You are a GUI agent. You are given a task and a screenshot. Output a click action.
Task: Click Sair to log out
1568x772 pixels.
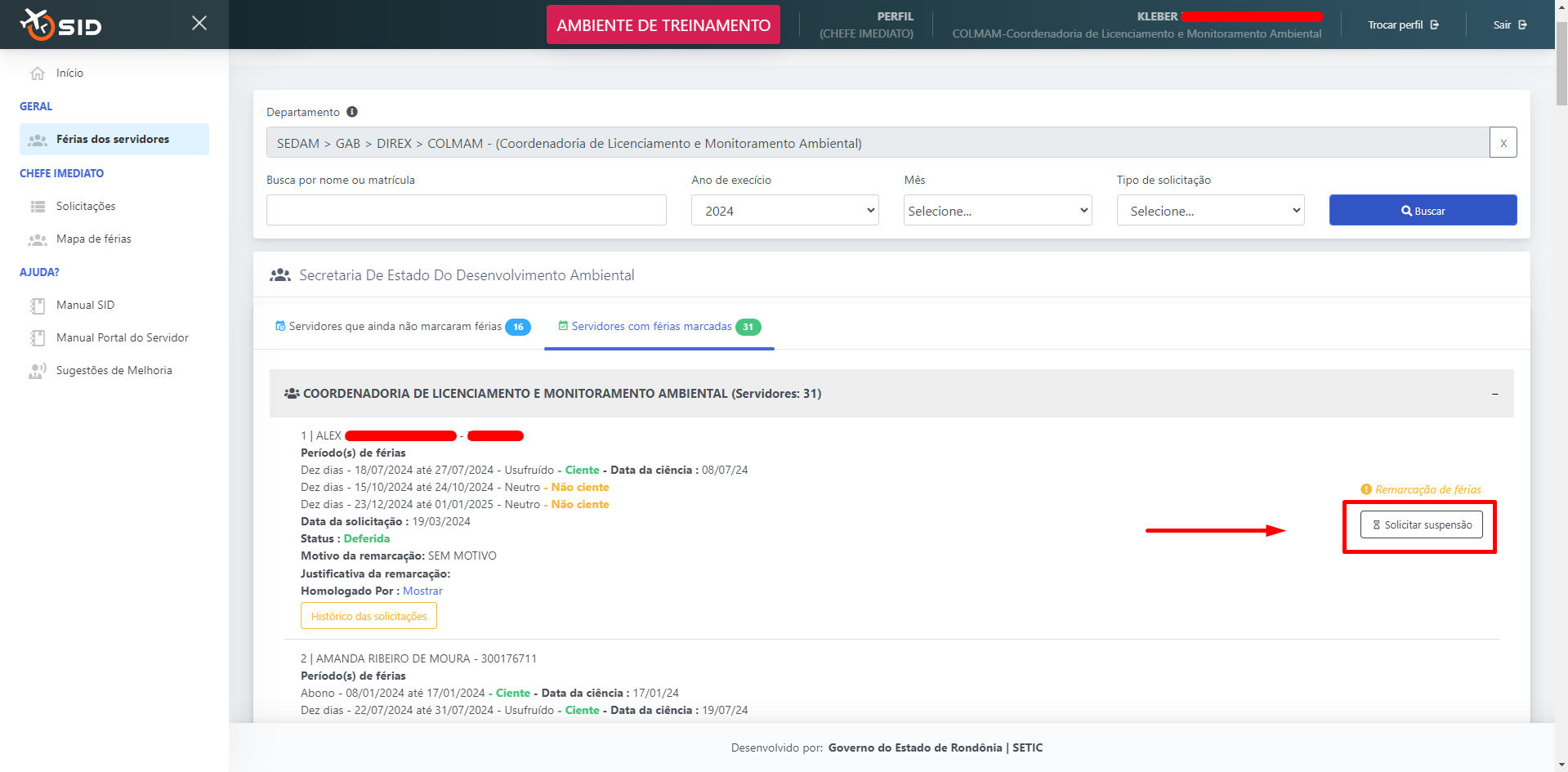pos(1510,25)
